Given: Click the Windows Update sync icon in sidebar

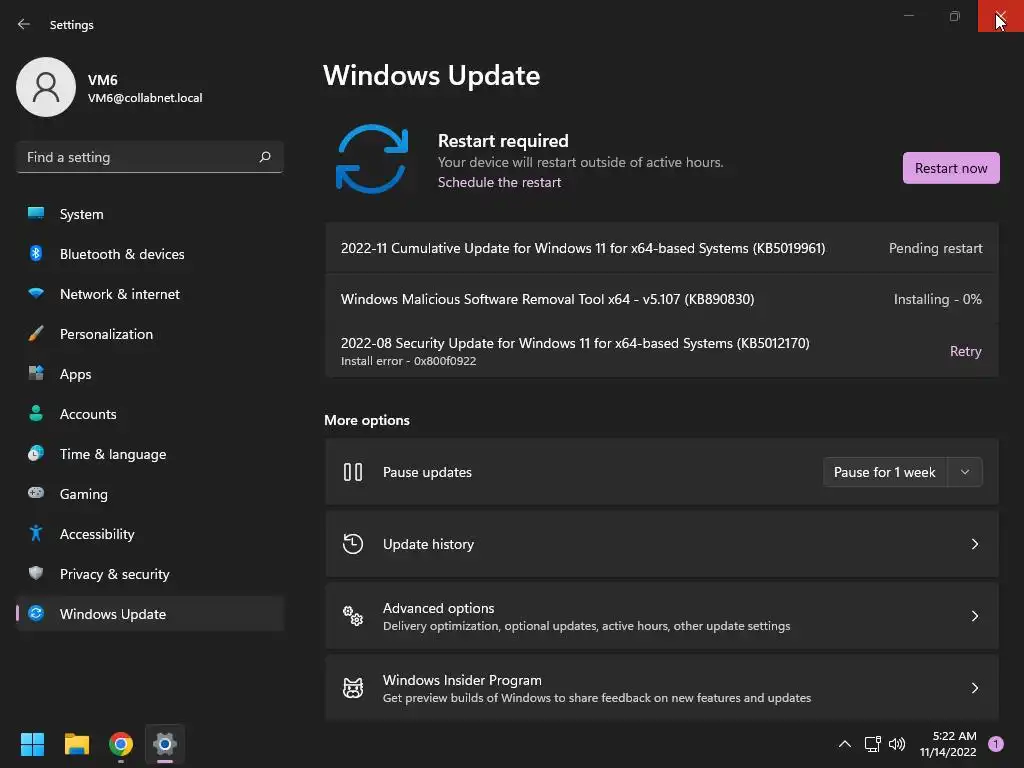Looking at the screenshot, I should coord(36,613).
